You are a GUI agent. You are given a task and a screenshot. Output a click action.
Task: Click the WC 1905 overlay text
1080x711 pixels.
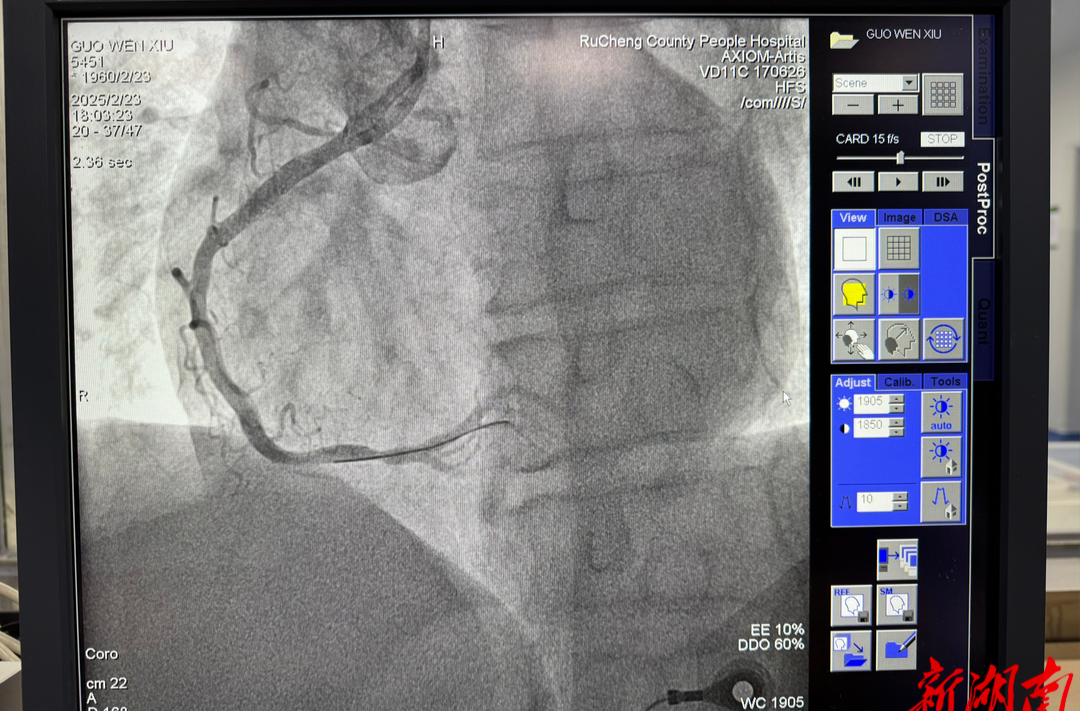772,703
